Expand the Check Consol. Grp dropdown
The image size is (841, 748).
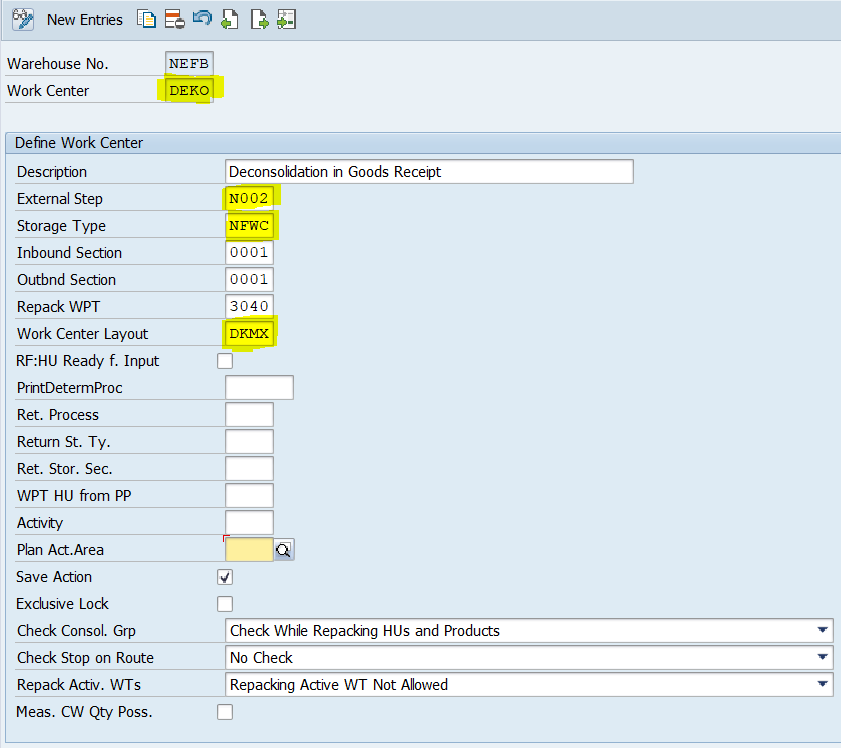822,630
